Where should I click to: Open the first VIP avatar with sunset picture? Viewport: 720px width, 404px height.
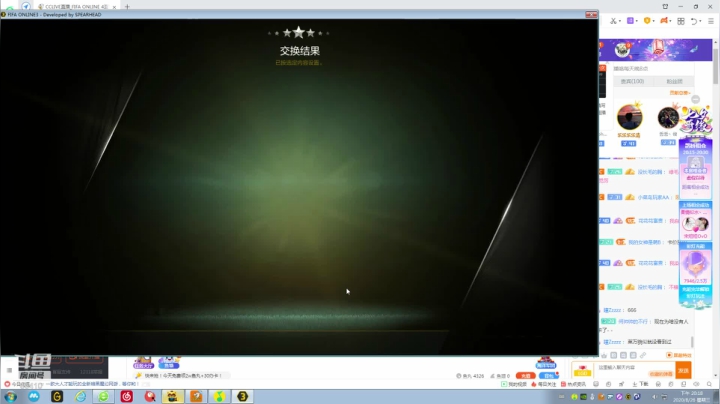[629, 117]
